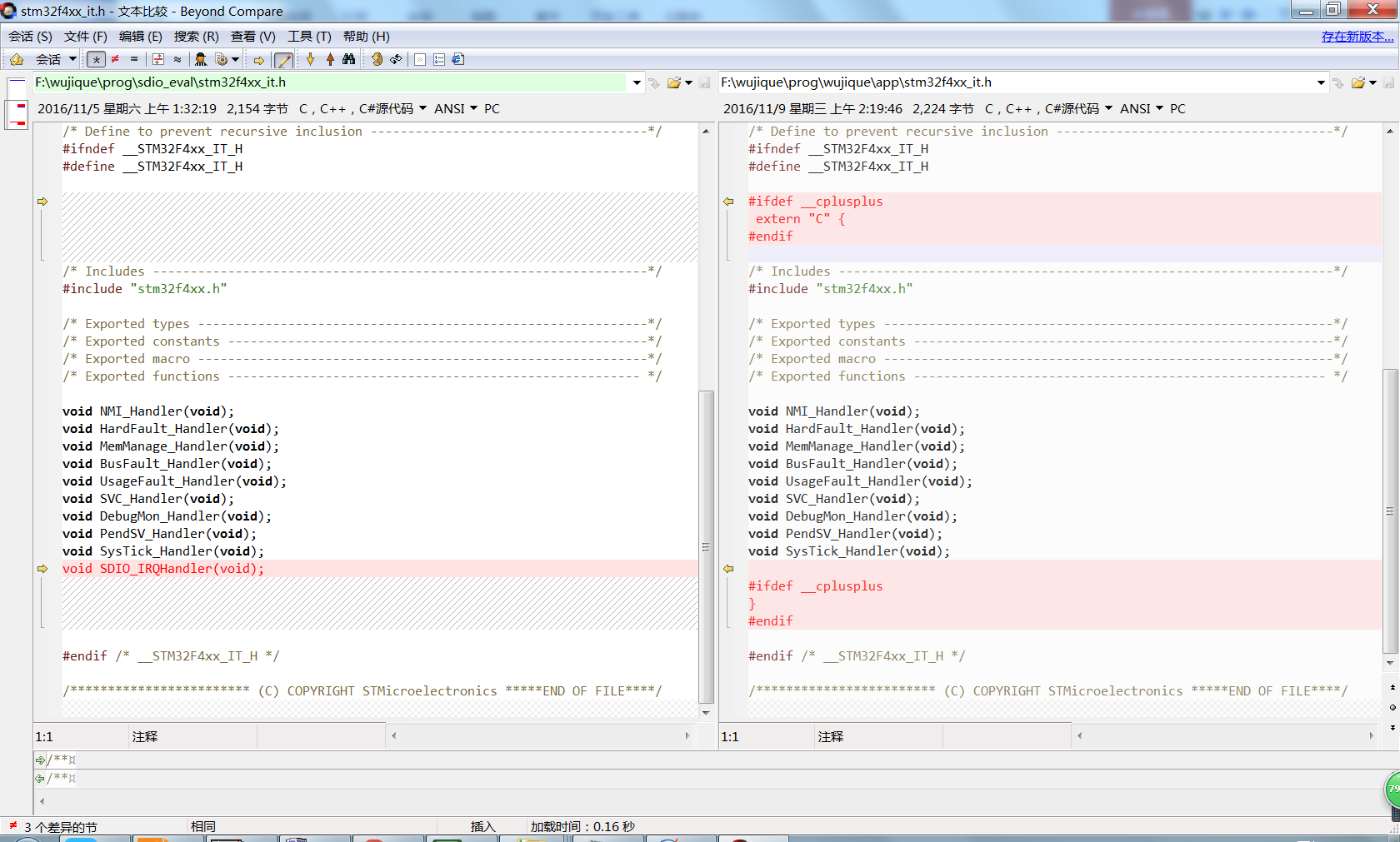This screenshot has height=842, width=1400.
Task: Click the copy to right arrow icon
Action: pos(259,60)
